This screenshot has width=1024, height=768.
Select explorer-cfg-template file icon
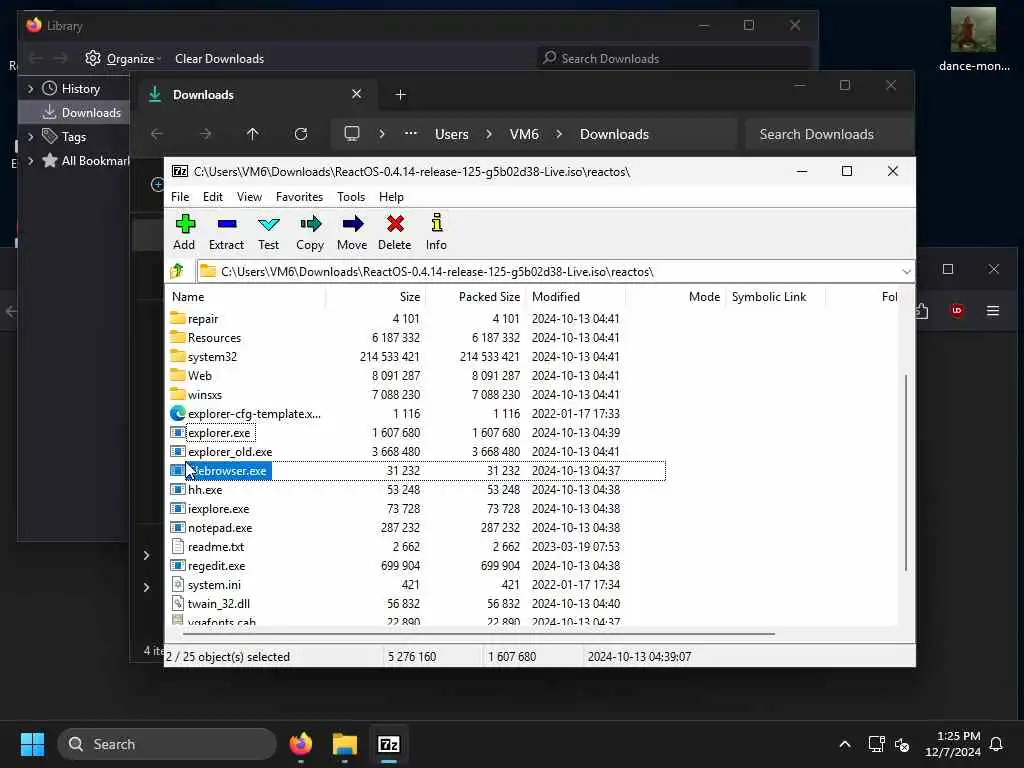click(x=178, y=413)
